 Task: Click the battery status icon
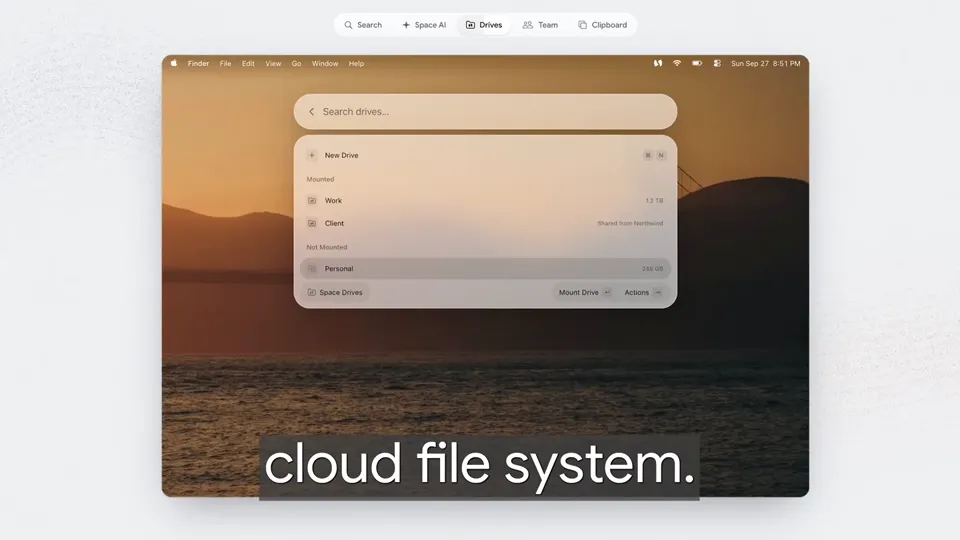pos(697,63)
